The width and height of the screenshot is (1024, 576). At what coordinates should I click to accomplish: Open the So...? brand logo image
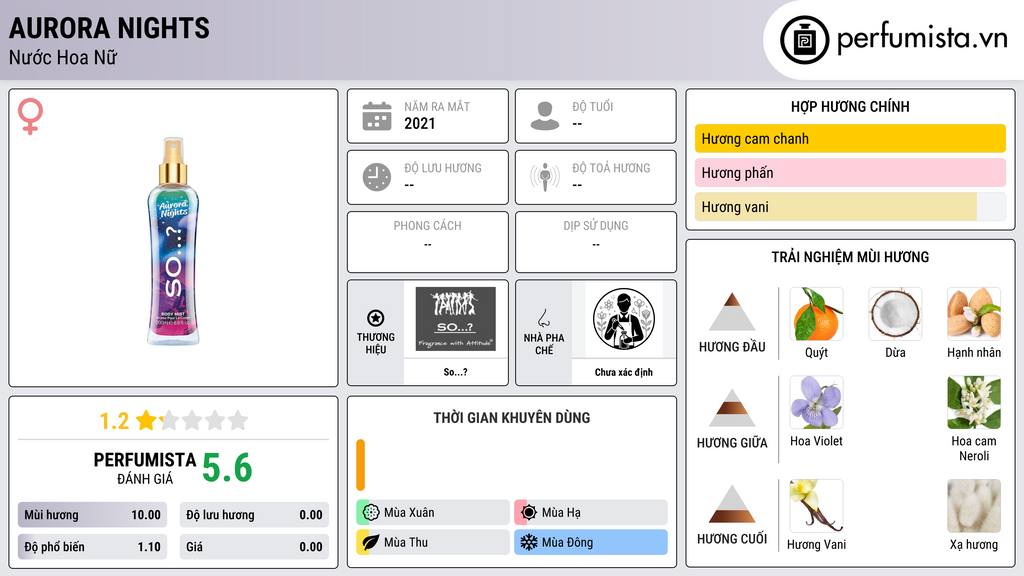456,319
